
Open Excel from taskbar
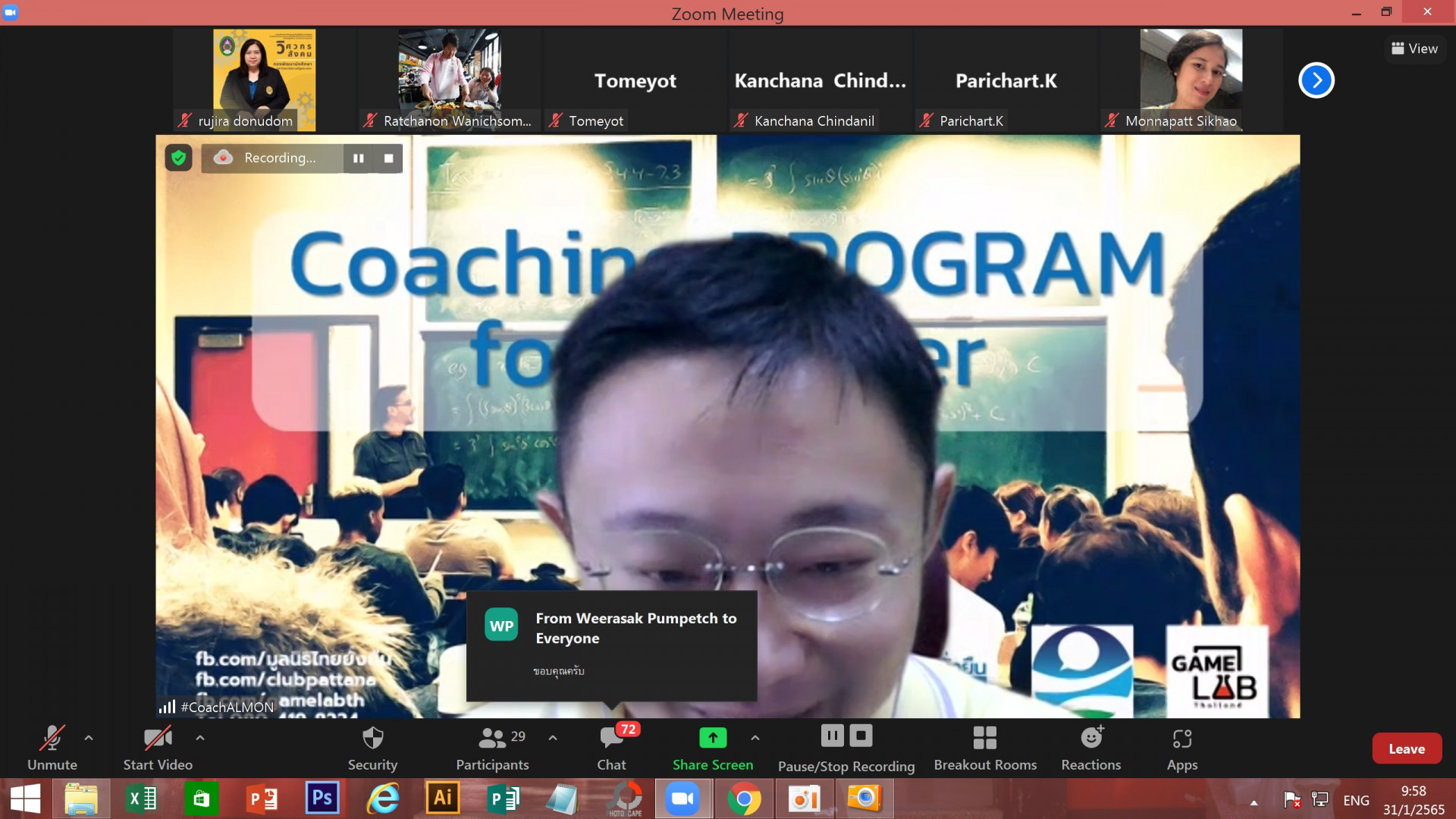click(141, 799)
